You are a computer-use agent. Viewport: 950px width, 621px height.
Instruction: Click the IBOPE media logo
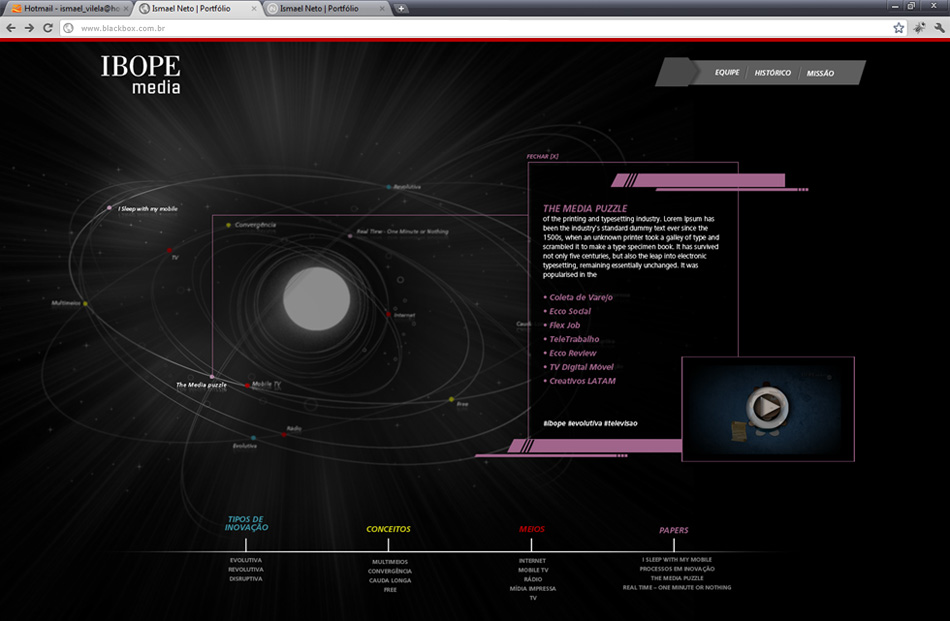point(141,75)
